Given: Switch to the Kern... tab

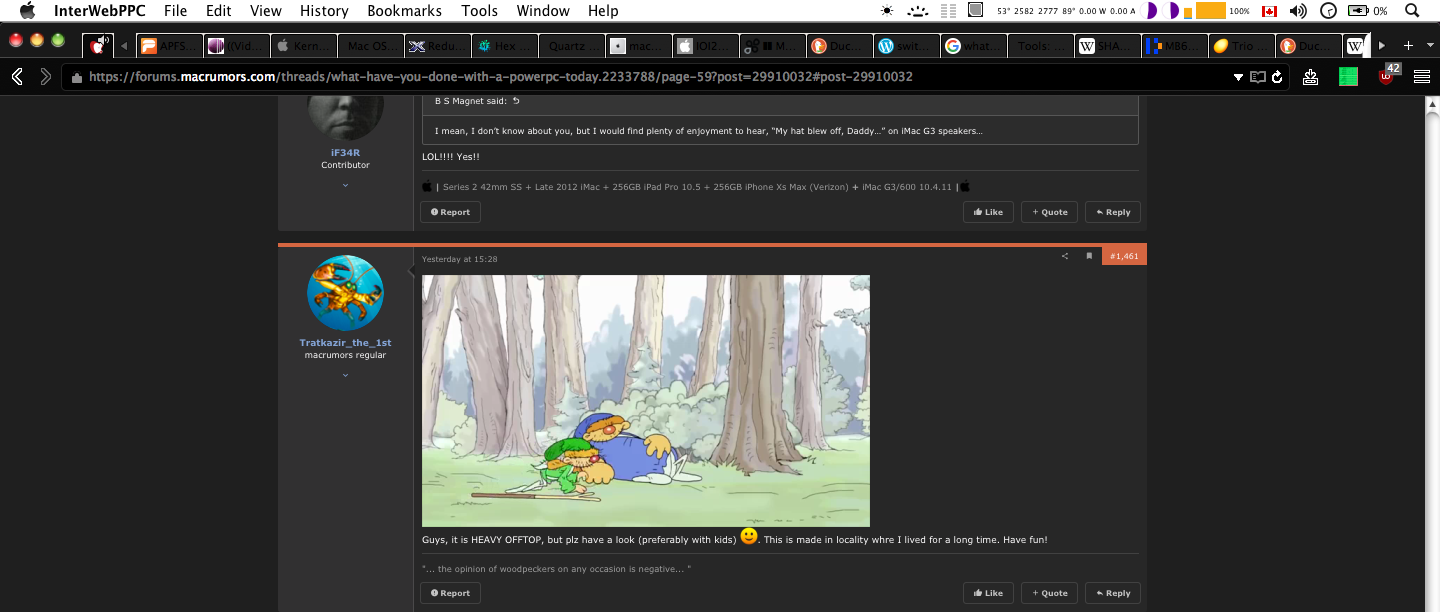Looking at the screenshot, I should point(303,46).
